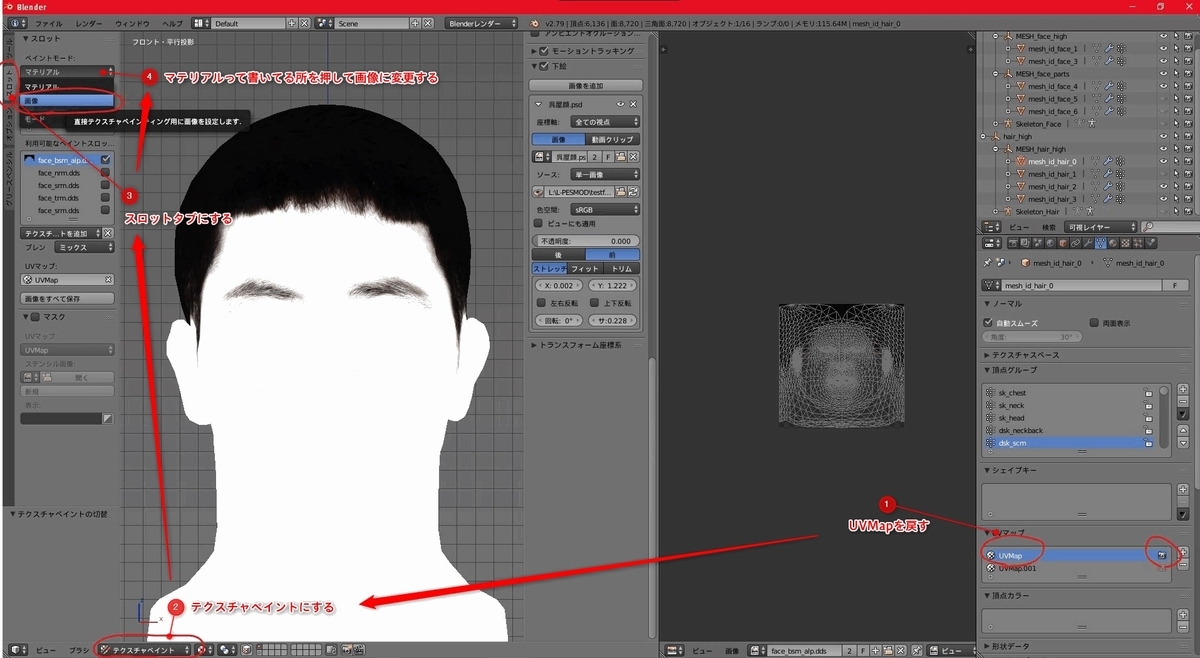
Task: Open the 可視レイヤー outliner display dropdown
Action: coord(1101,228)
